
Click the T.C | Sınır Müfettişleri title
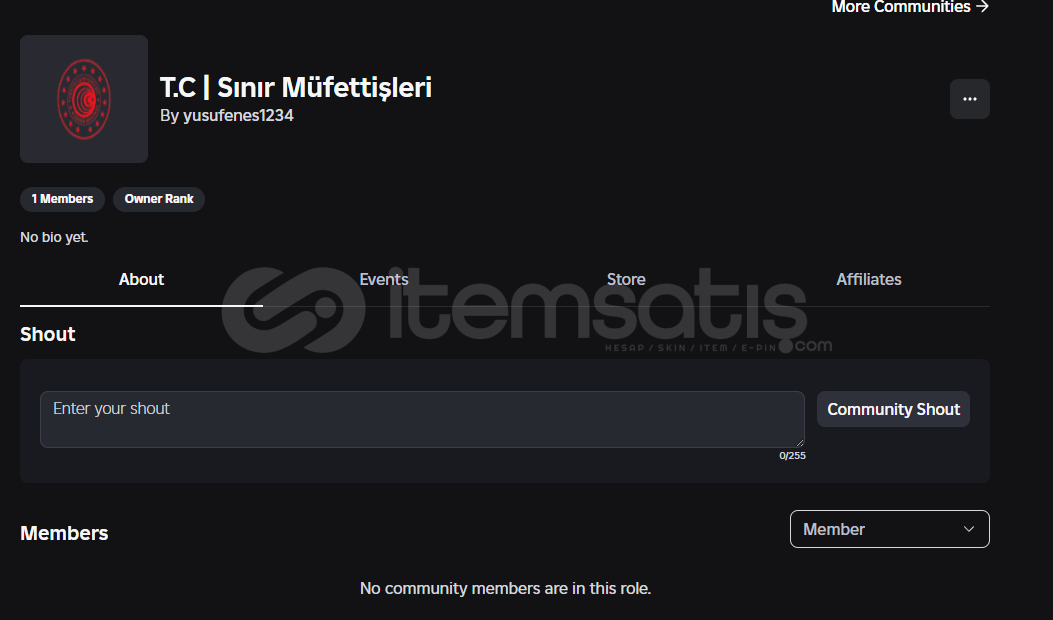(x=295, y=87)
